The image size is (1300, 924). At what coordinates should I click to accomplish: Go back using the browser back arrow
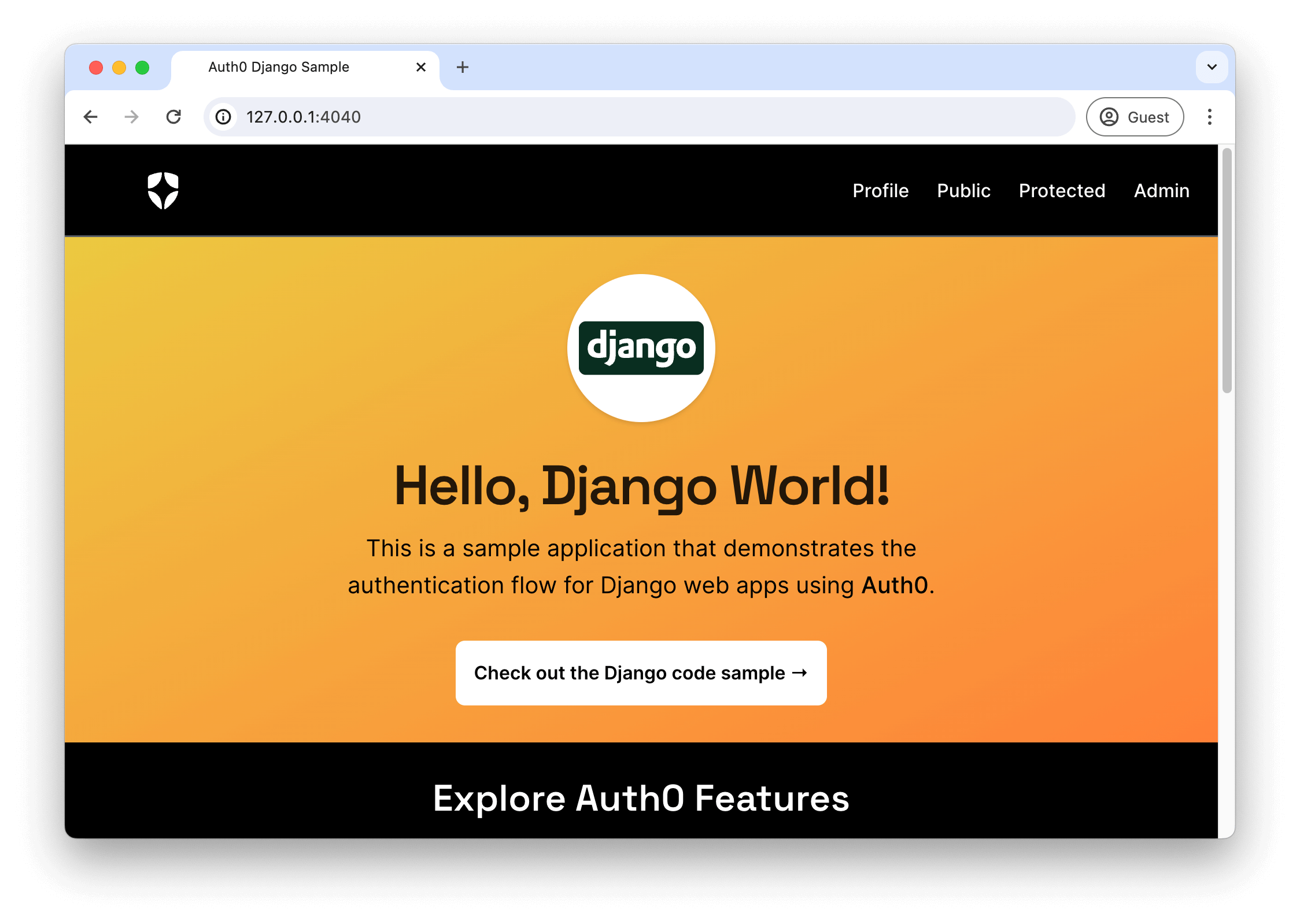point(91,117)
